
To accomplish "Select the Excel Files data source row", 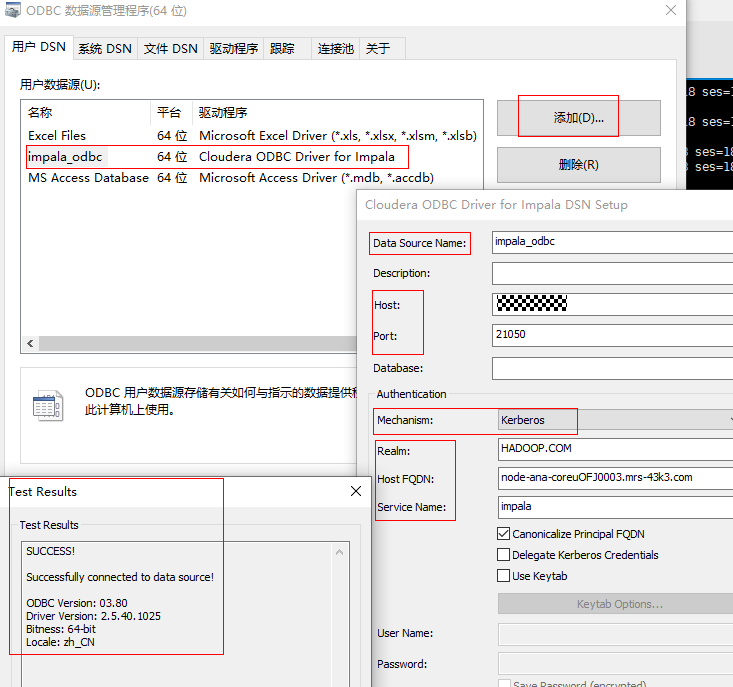I will point(252,136).
